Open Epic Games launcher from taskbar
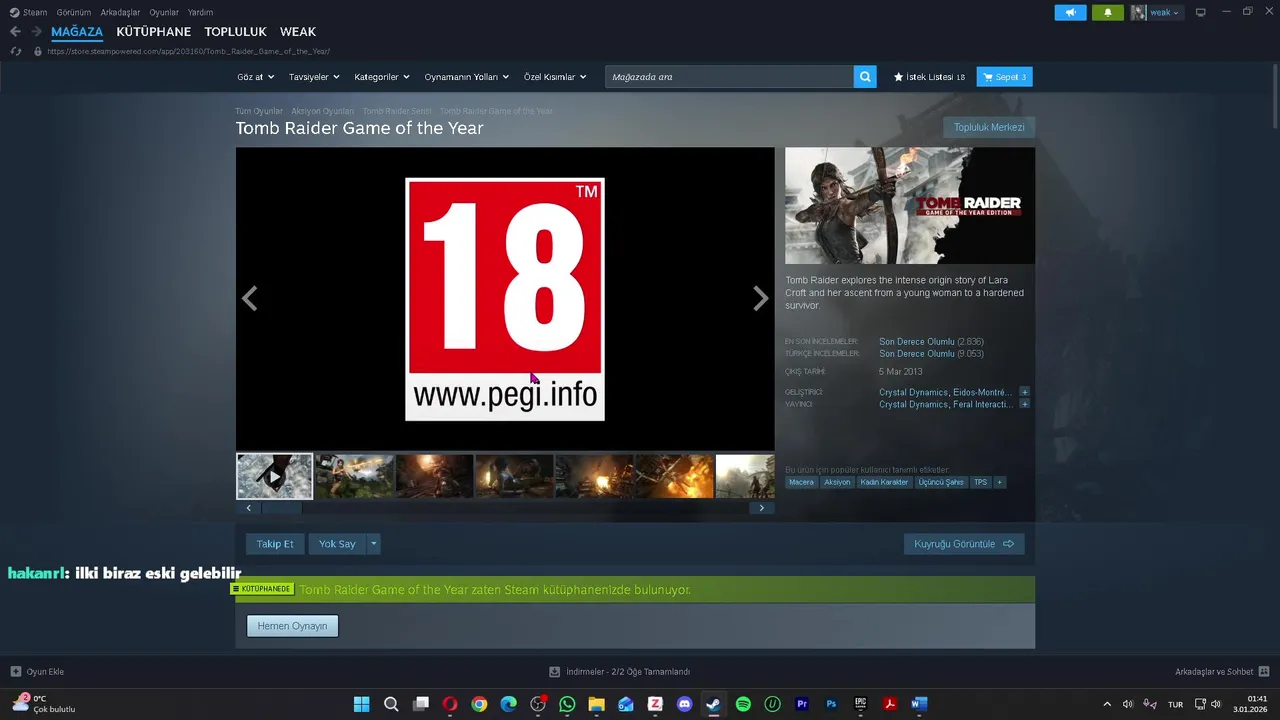1280x720 pixels. 860,704
